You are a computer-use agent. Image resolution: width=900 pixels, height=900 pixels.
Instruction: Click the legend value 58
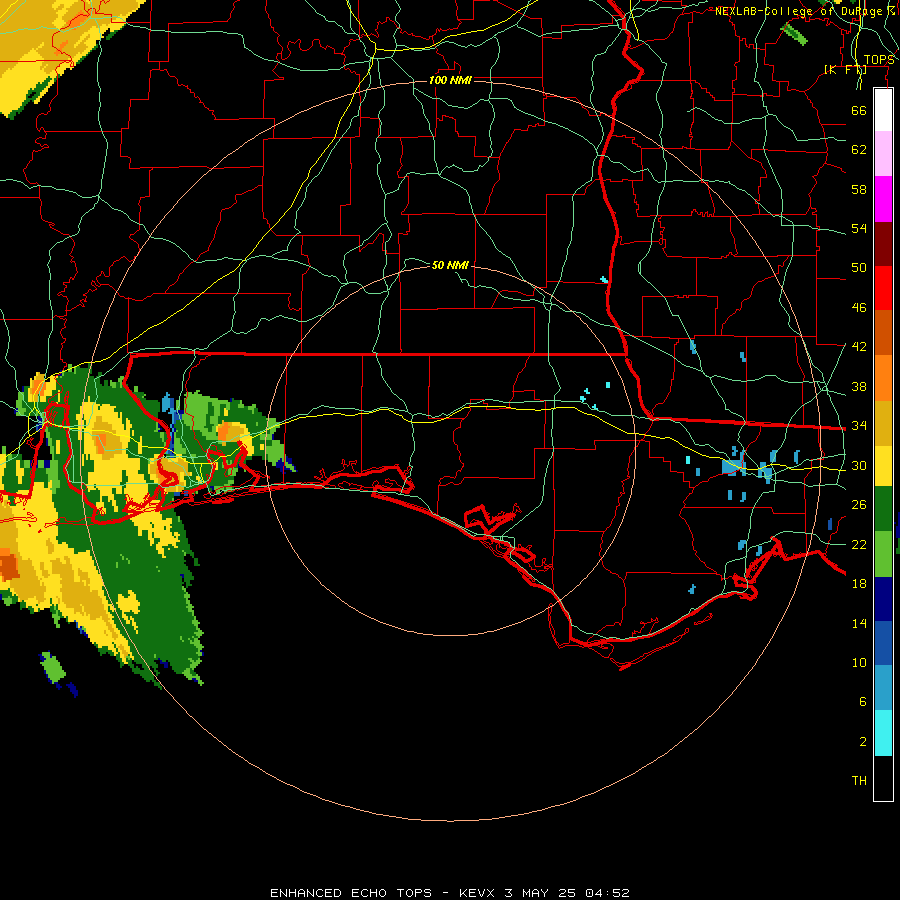point(859,189)
